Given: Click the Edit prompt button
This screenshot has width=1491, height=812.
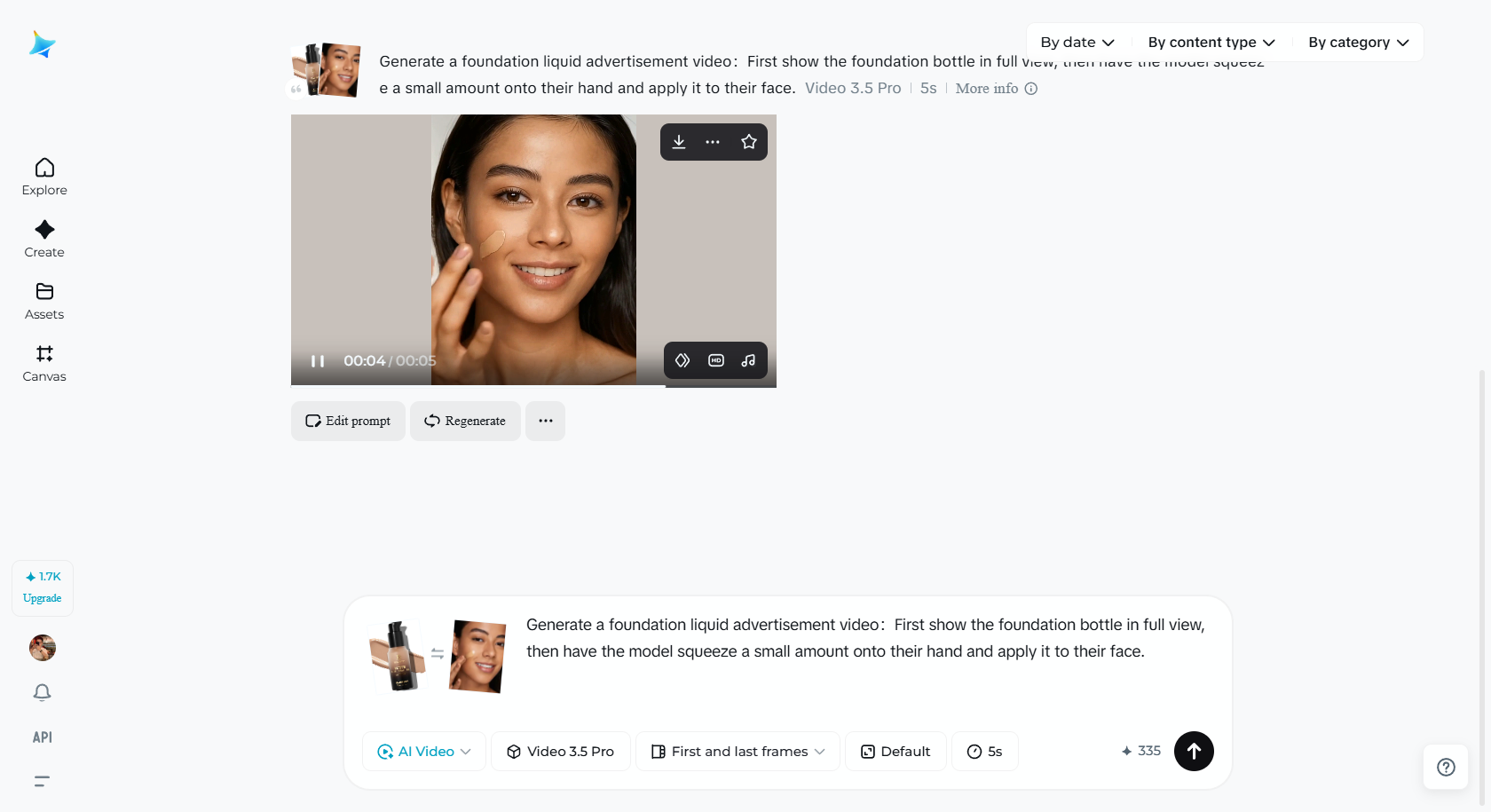Looking at the screenshot, I should click(347, 421).
